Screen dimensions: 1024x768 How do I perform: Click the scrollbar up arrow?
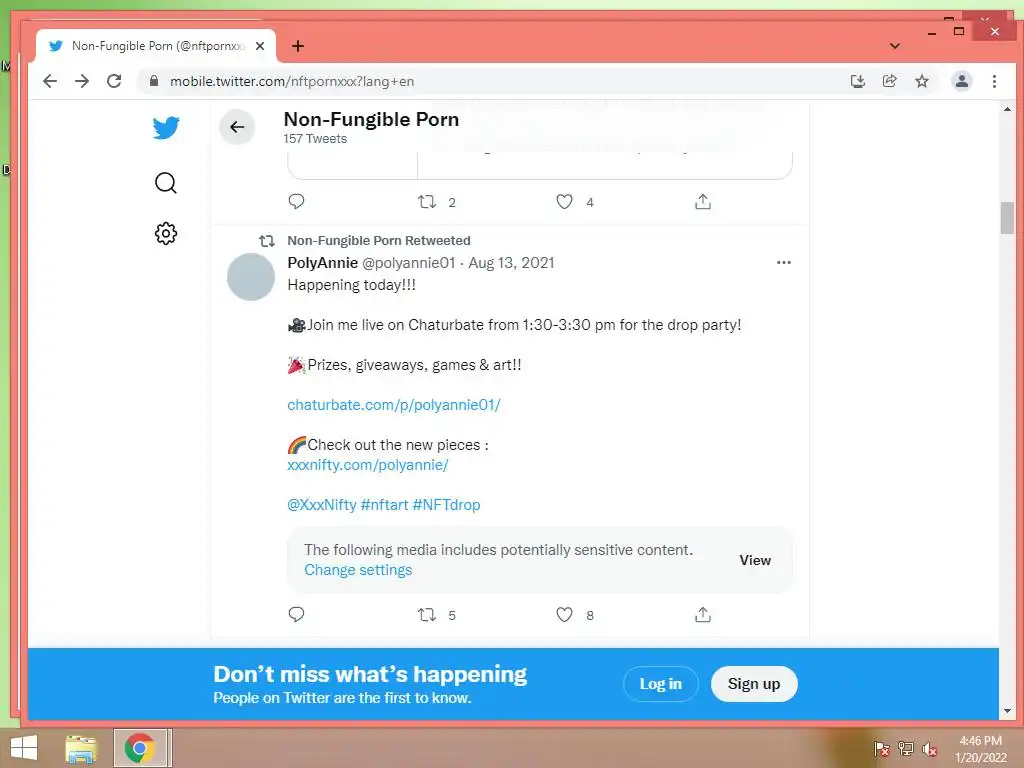click(1007, 109)
